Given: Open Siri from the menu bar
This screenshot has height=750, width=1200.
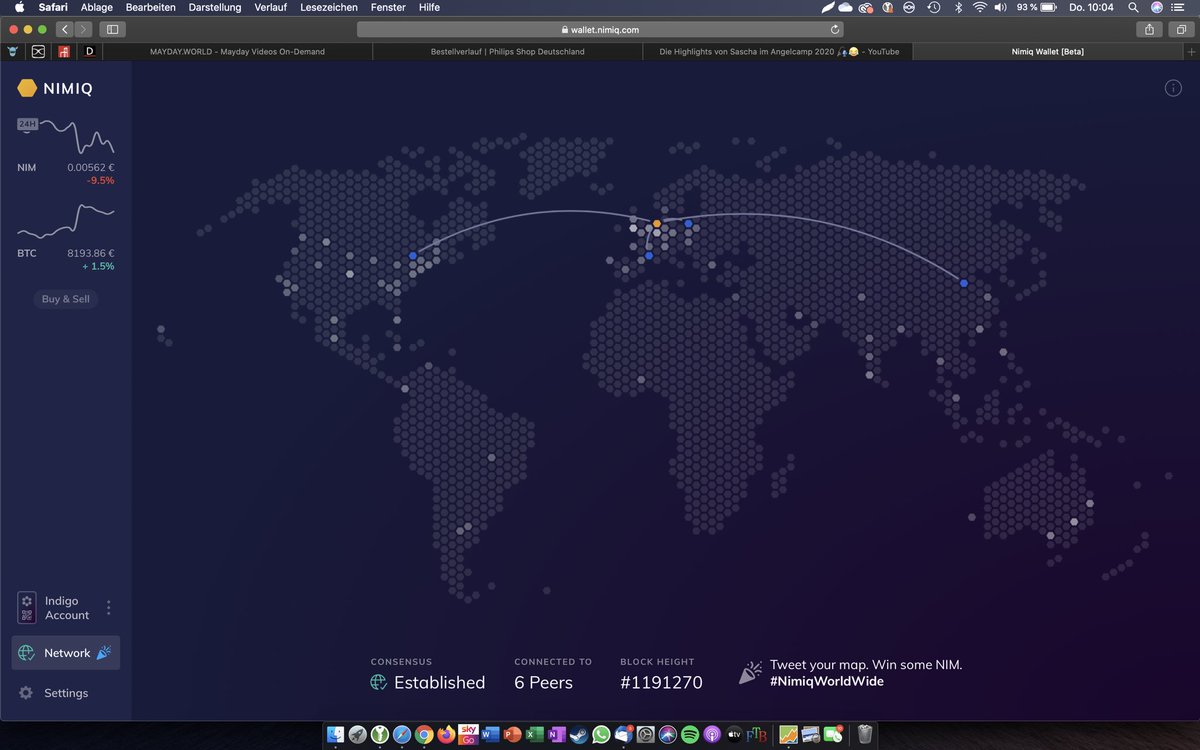Looking at the screenshot, I should click(1157, 7).
